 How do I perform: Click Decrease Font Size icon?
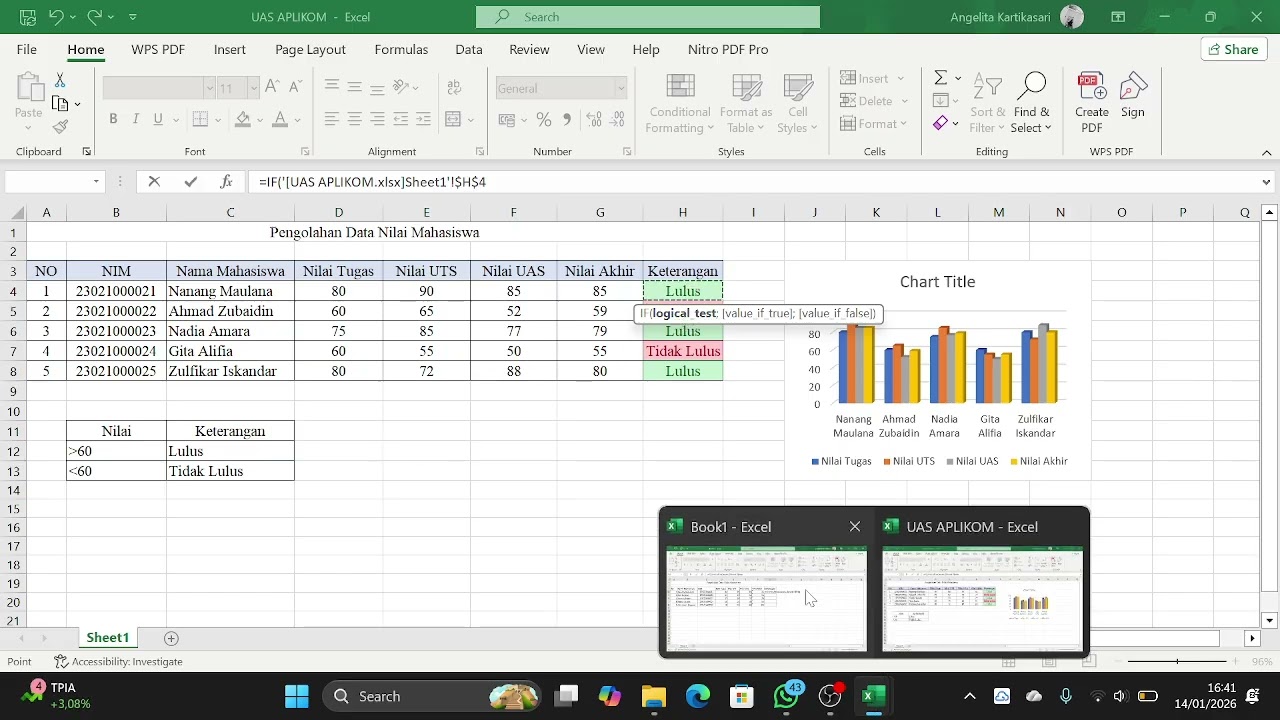pyautogui.click(x=293, y=88)
